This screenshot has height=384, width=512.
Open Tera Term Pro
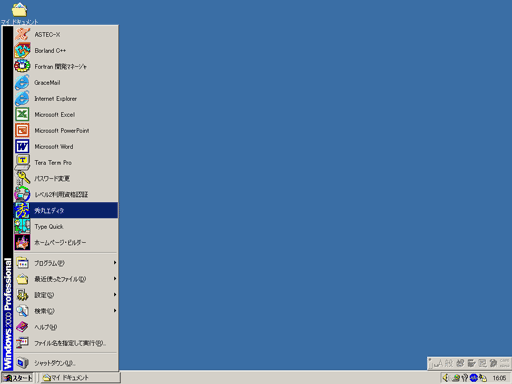(65, 162)
